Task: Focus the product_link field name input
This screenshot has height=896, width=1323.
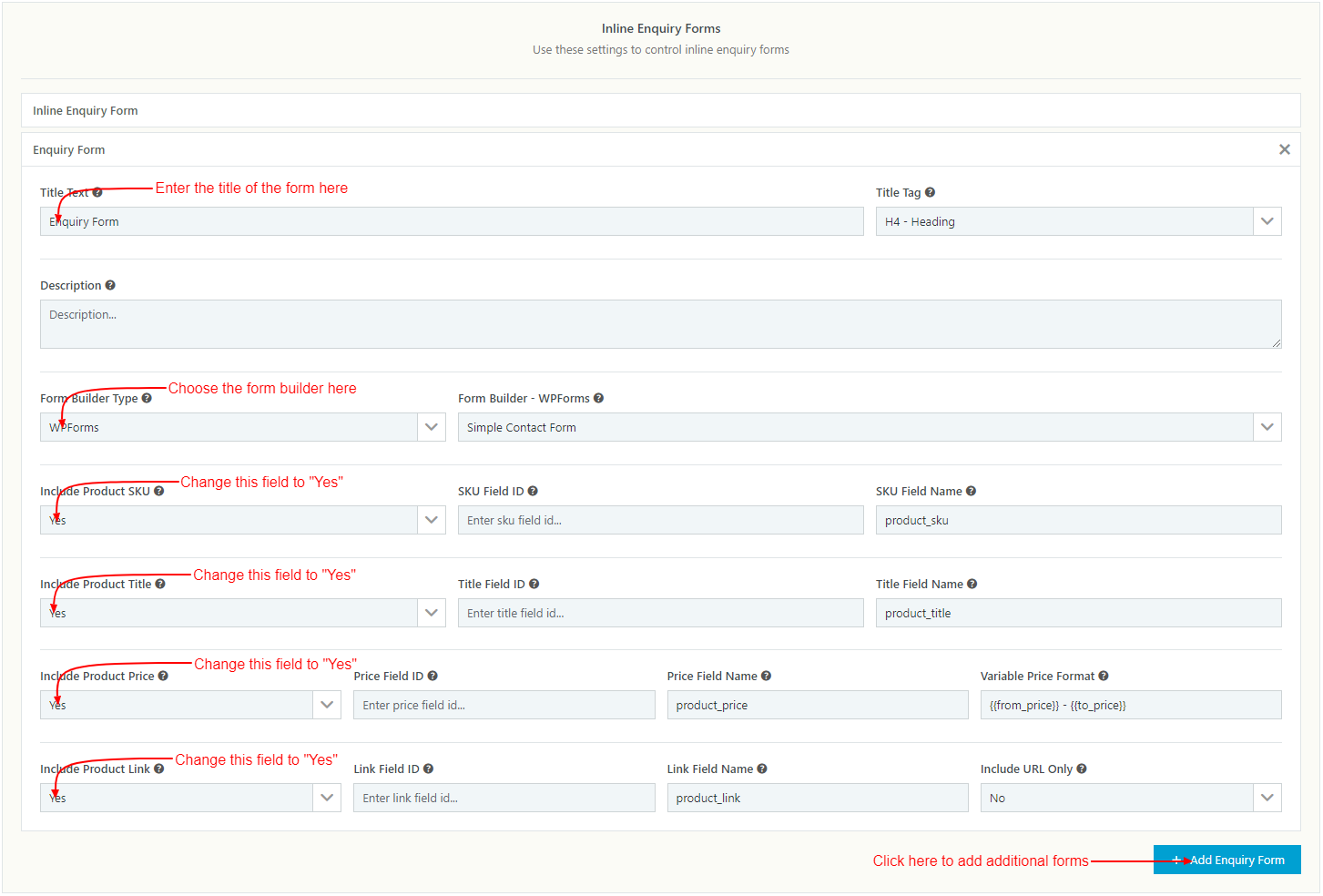Action: click(x=818, y=799)
